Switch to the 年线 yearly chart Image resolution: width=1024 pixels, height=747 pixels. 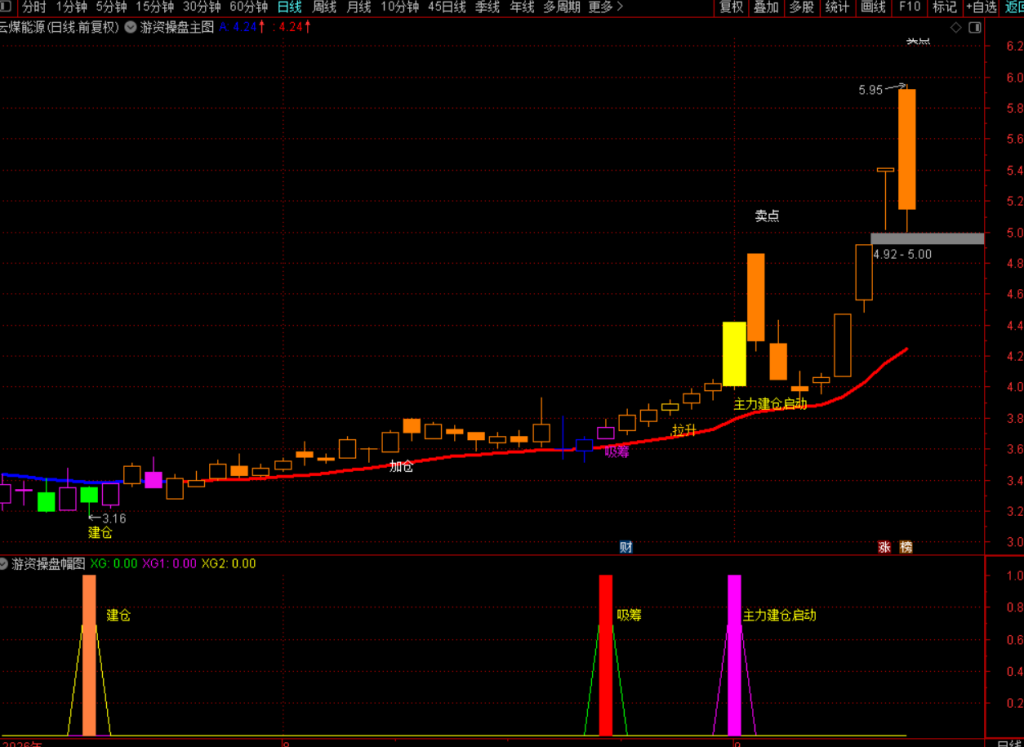click(522, 7)
